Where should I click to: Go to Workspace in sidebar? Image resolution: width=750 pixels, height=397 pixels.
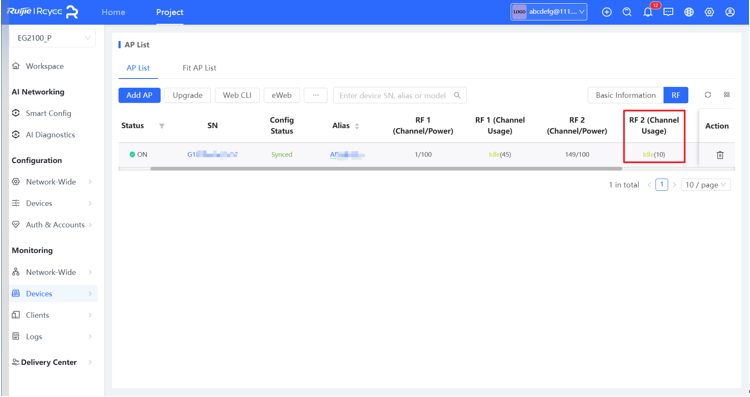point(44,66)
